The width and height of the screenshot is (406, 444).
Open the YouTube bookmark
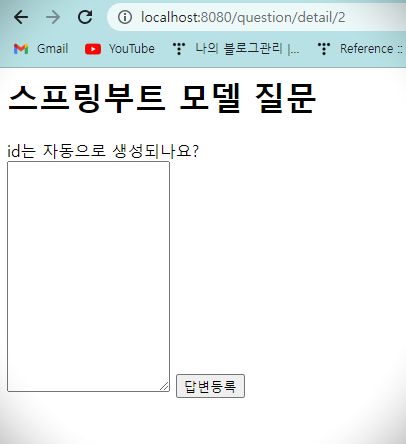point(120,49)
